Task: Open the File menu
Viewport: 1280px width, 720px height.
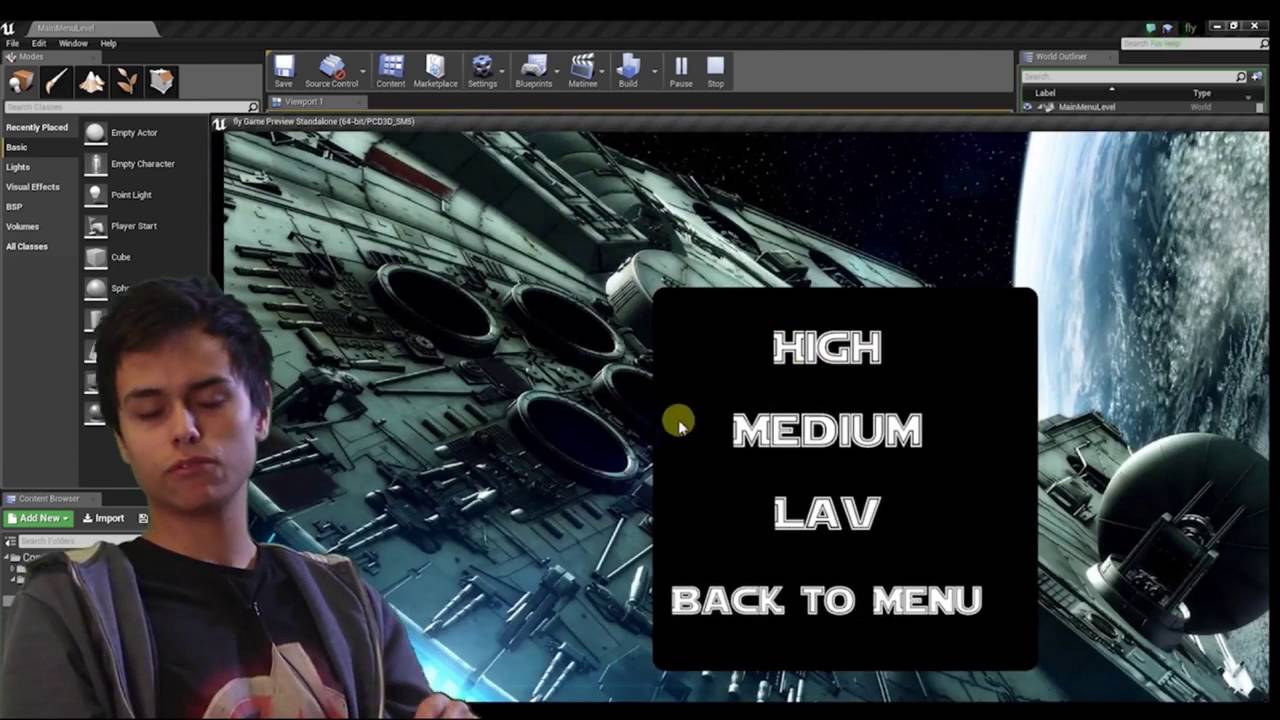Action: [x=12, y=44]
